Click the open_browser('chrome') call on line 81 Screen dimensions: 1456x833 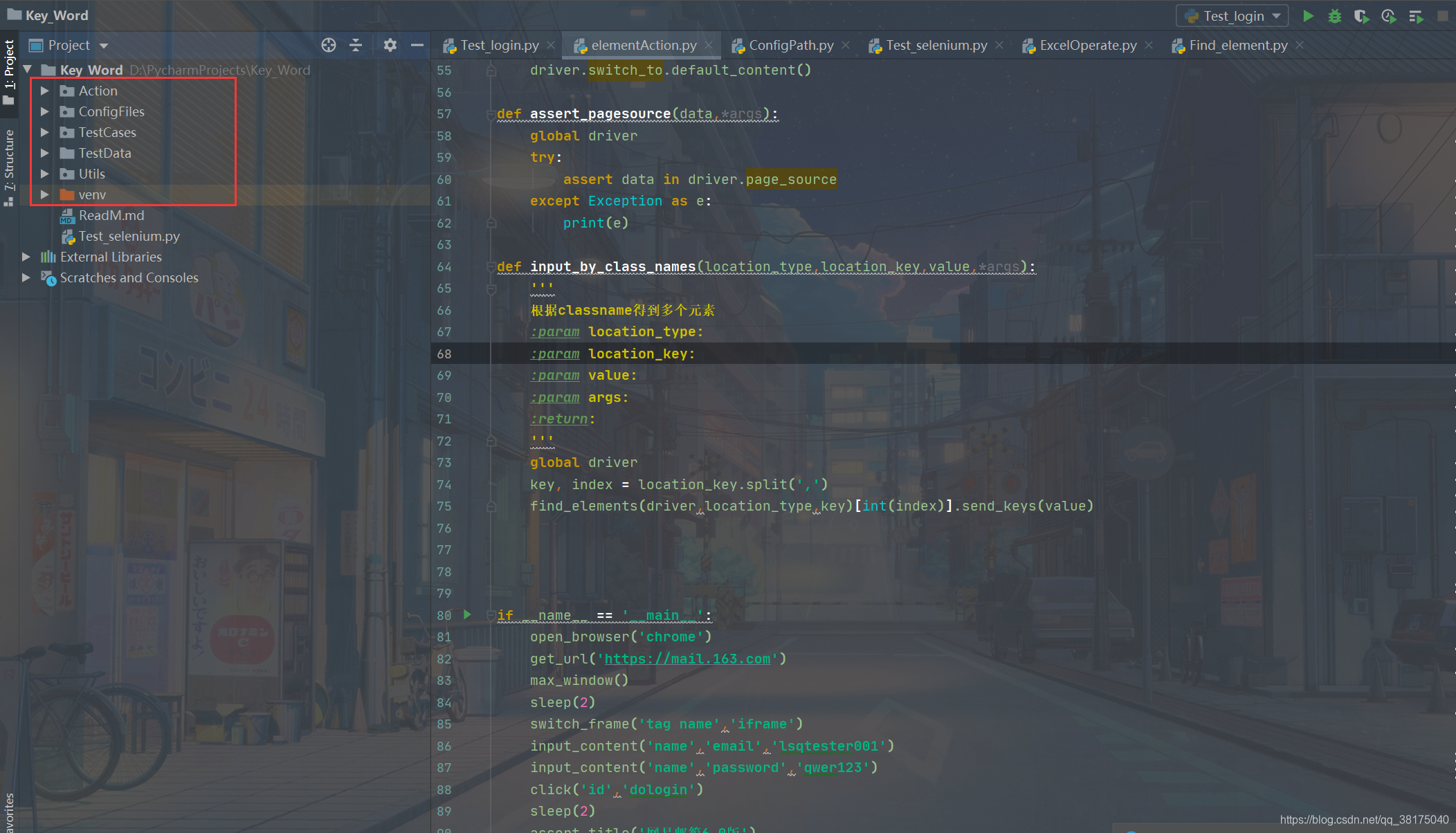(x=621, y=637)
